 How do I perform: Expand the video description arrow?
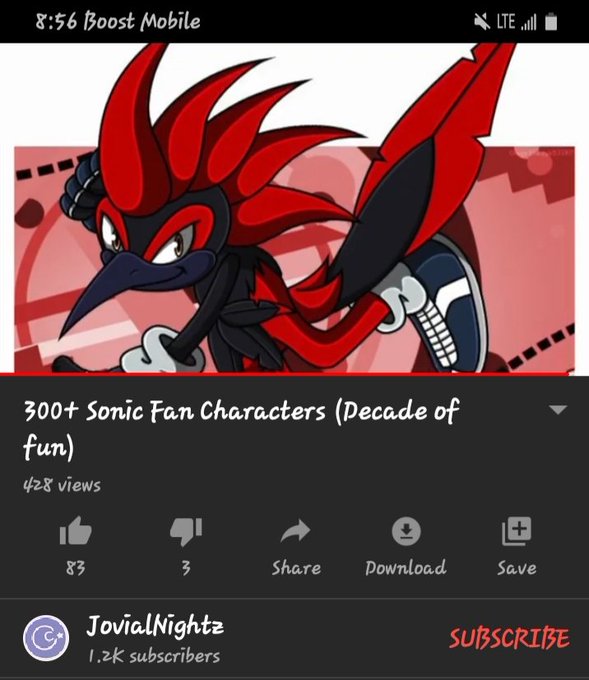point(557,409)
